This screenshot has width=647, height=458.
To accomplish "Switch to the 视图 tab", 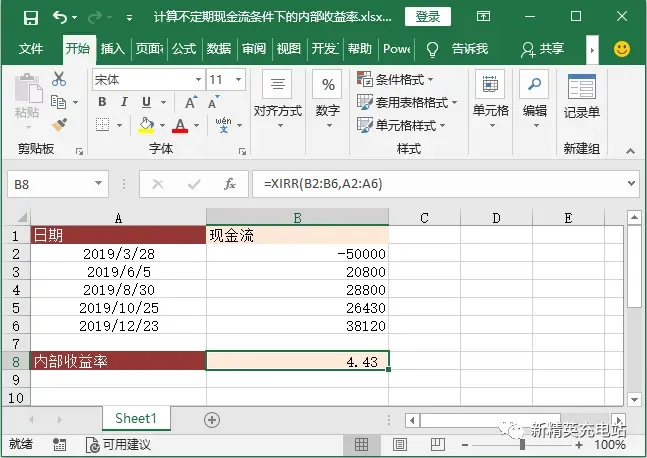I will click(289, 49).
